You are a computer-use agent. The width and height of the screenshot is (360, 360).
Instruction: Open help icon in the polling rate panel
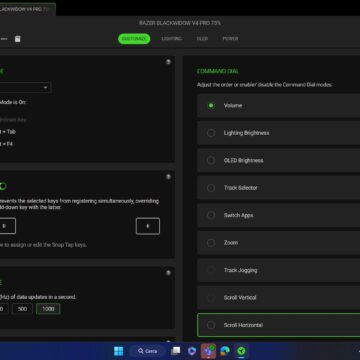click(168, 273)
